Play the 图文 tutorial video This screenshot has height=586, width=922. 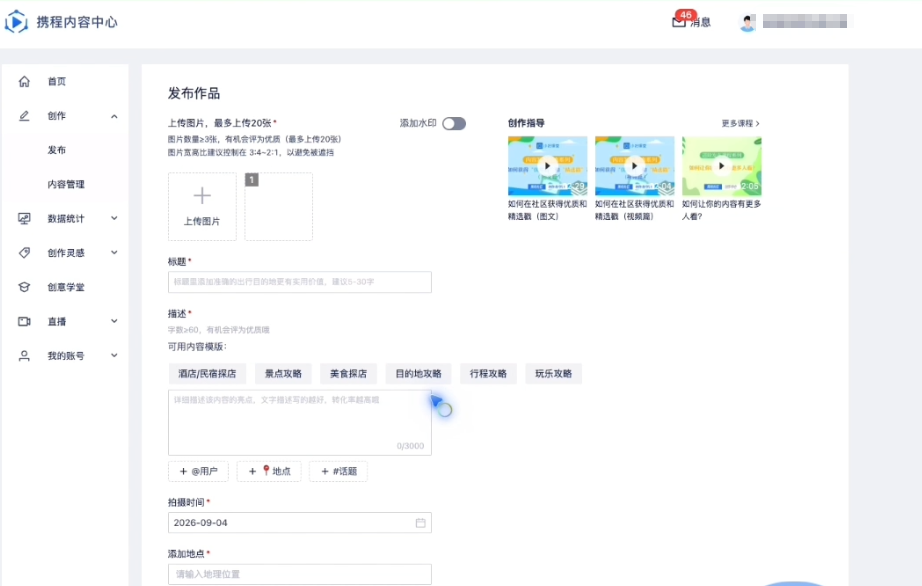point(547,166)
